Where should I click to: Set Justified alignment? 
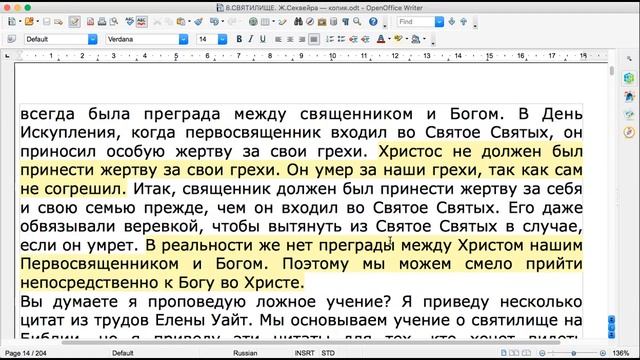coord(313,39)
